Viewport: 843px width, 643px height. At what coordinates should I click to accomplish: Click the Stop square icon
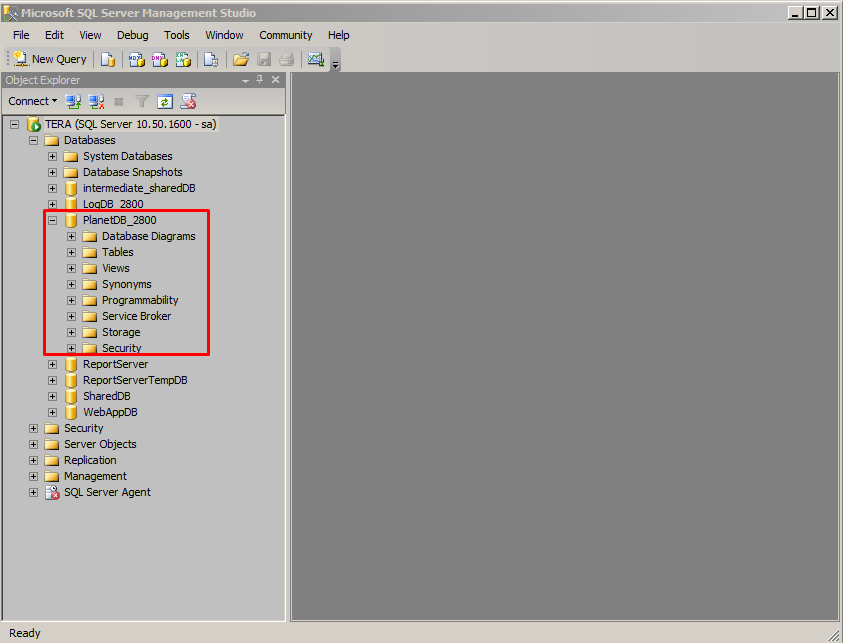pos(119,102)
